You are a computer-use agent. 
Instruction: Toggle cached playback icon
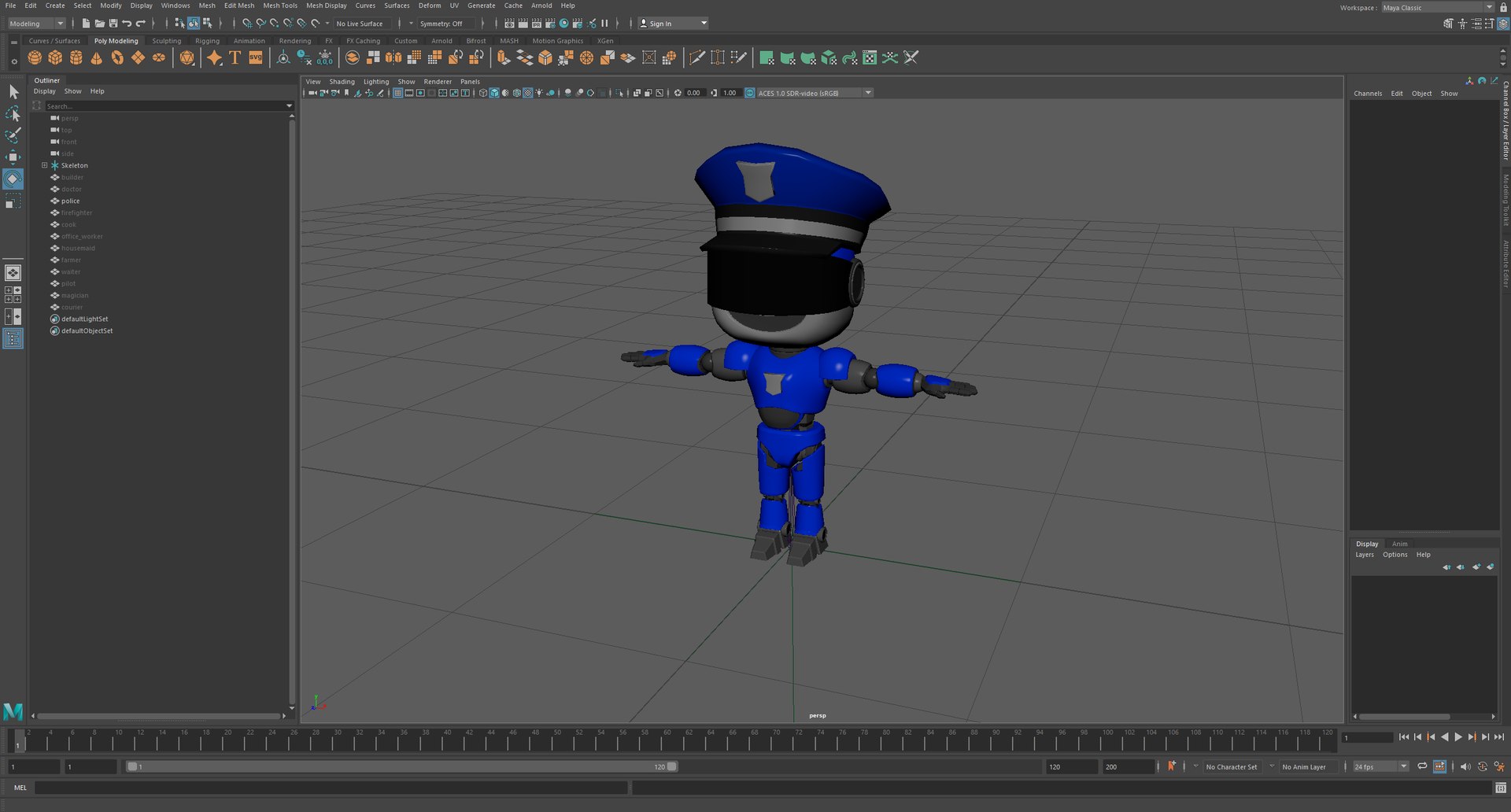[1439, 766]
